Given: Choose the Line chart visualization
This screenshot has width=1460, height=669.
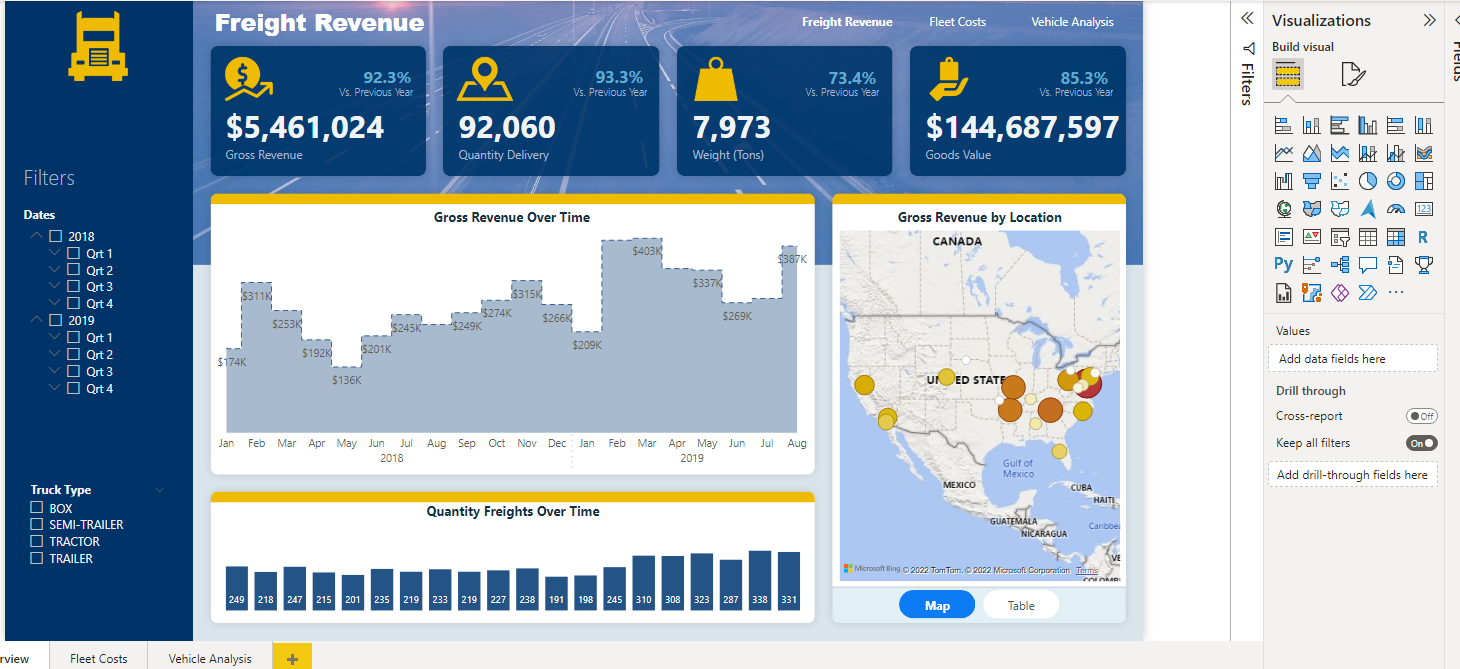Looking at the screenshot, I should [x=1283, y=152].
